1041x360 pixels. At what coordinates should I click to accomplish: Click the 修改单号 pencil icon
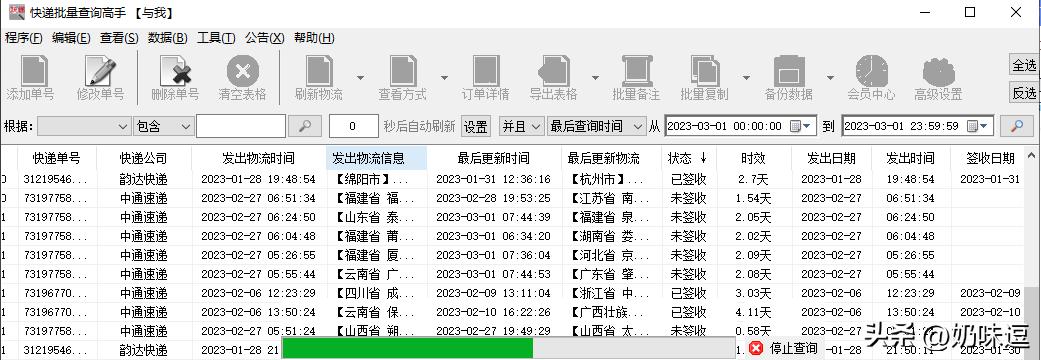[100, 70]
